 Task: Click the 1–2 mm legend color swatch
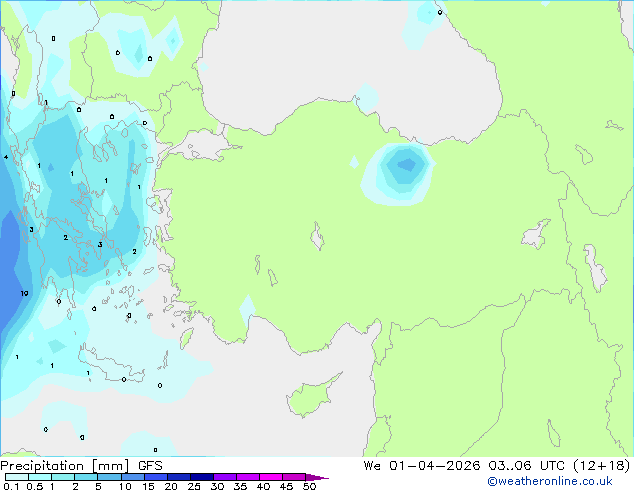click(x=63, y=477)
